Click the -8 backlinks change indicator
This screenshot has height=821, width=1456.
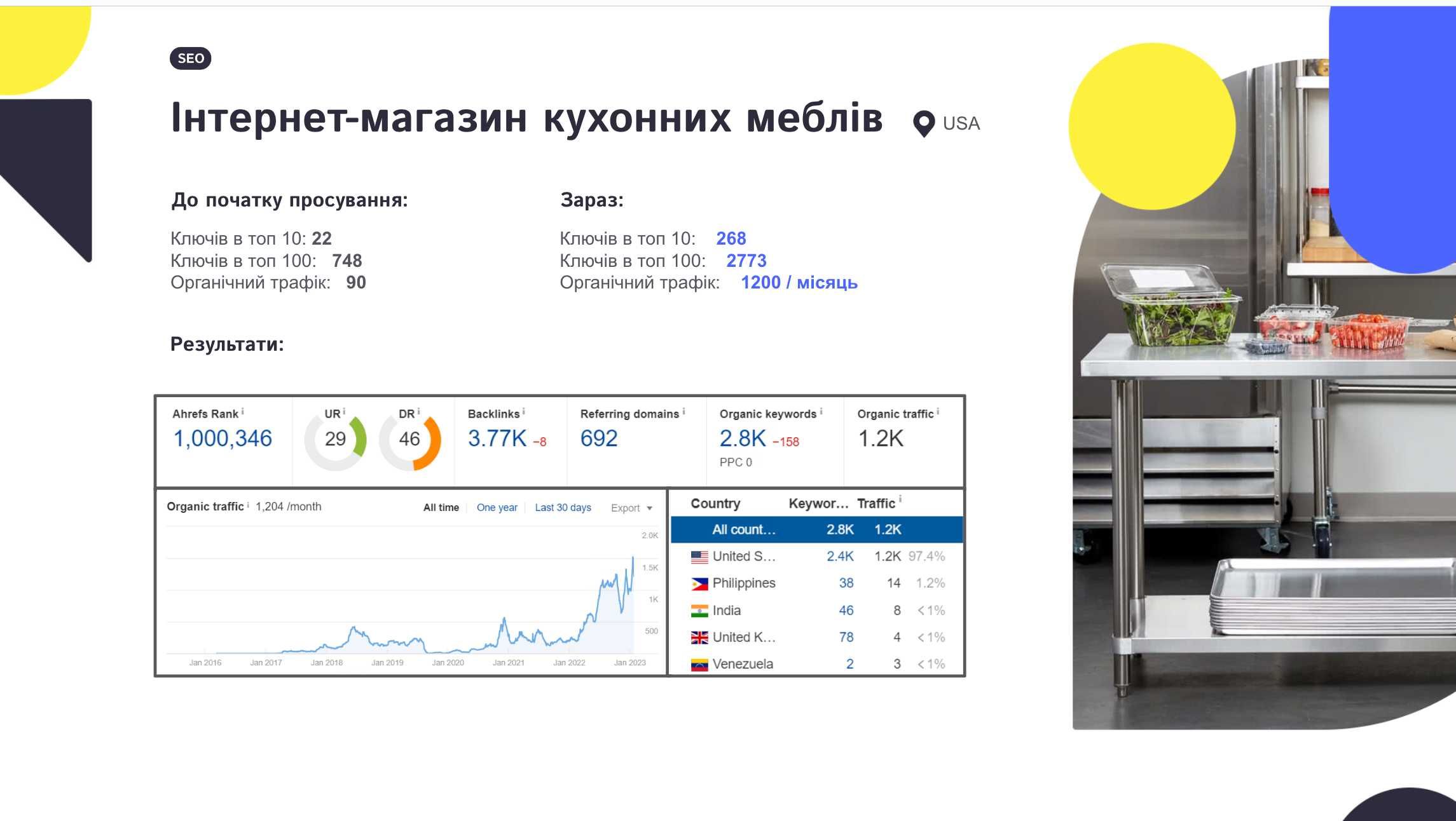pyautogui.click(x=540, y=442)
